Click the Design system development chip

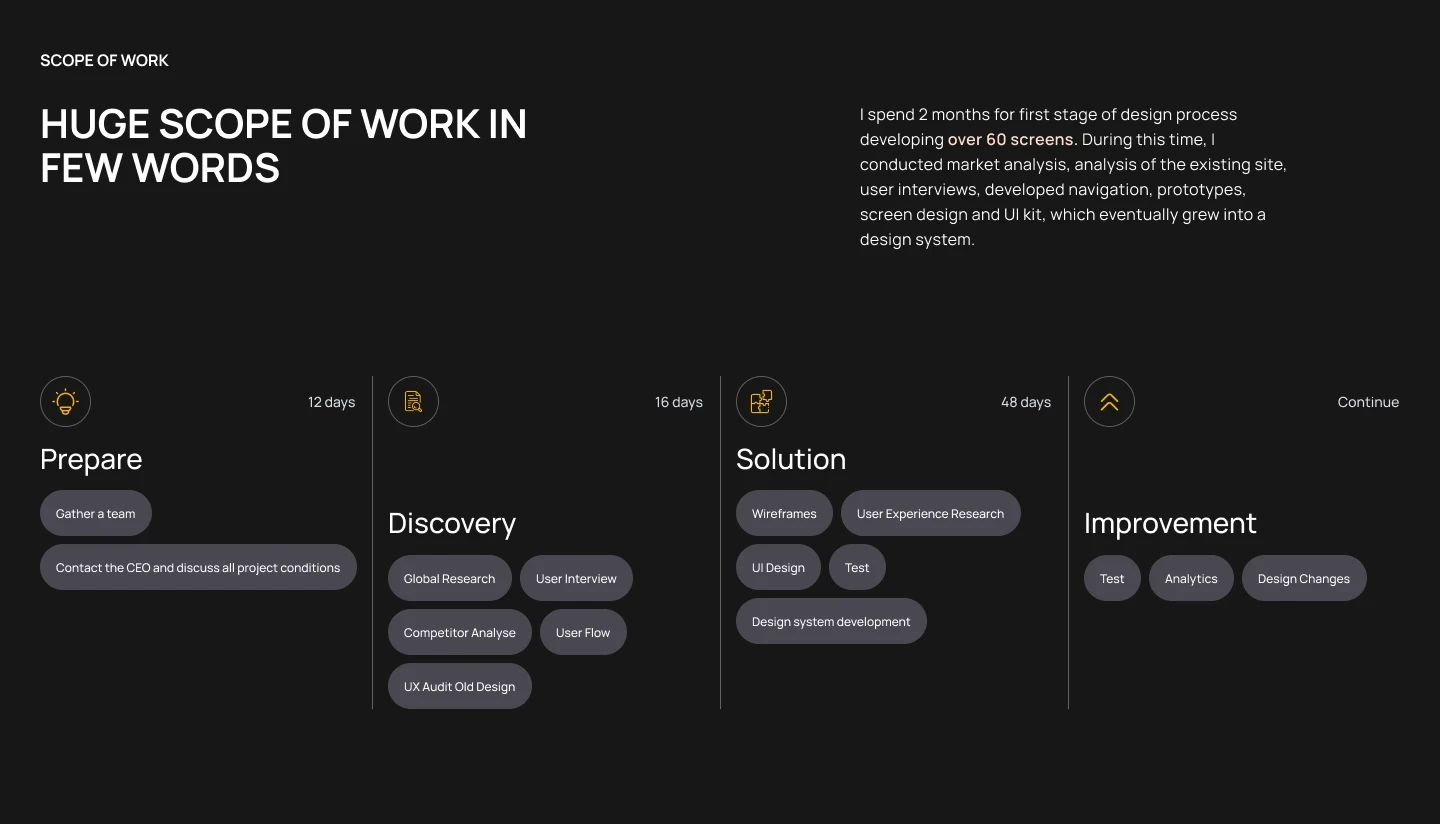[x=831, y=621]
